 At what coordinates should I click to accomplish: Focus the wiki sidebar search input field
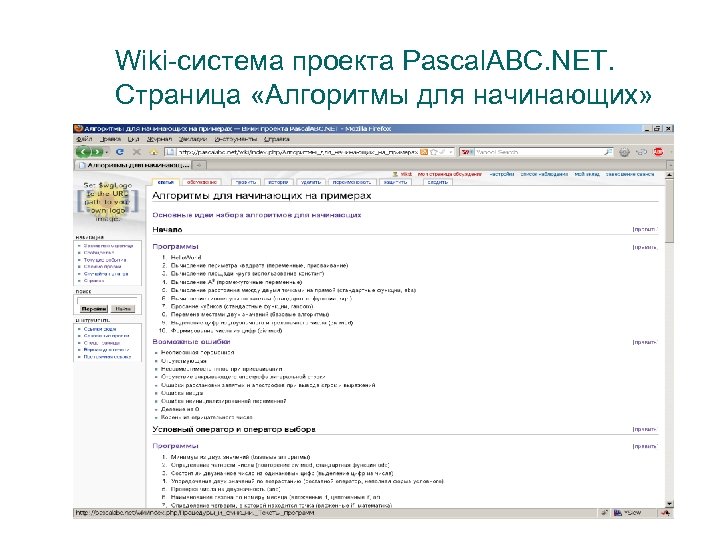107,300
